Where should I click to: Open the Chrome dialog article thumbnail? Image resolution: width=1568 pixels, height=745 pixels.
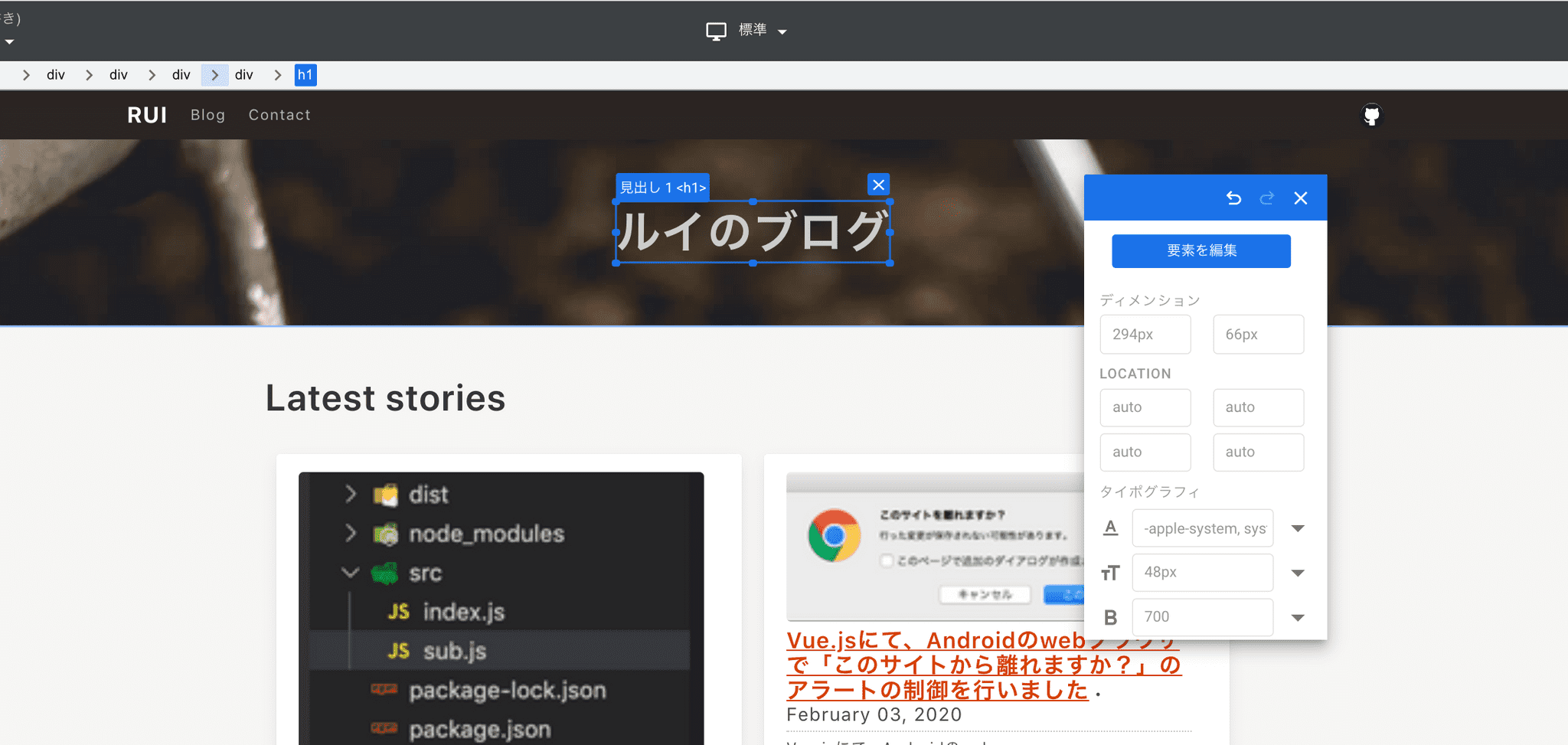[936, 547]
